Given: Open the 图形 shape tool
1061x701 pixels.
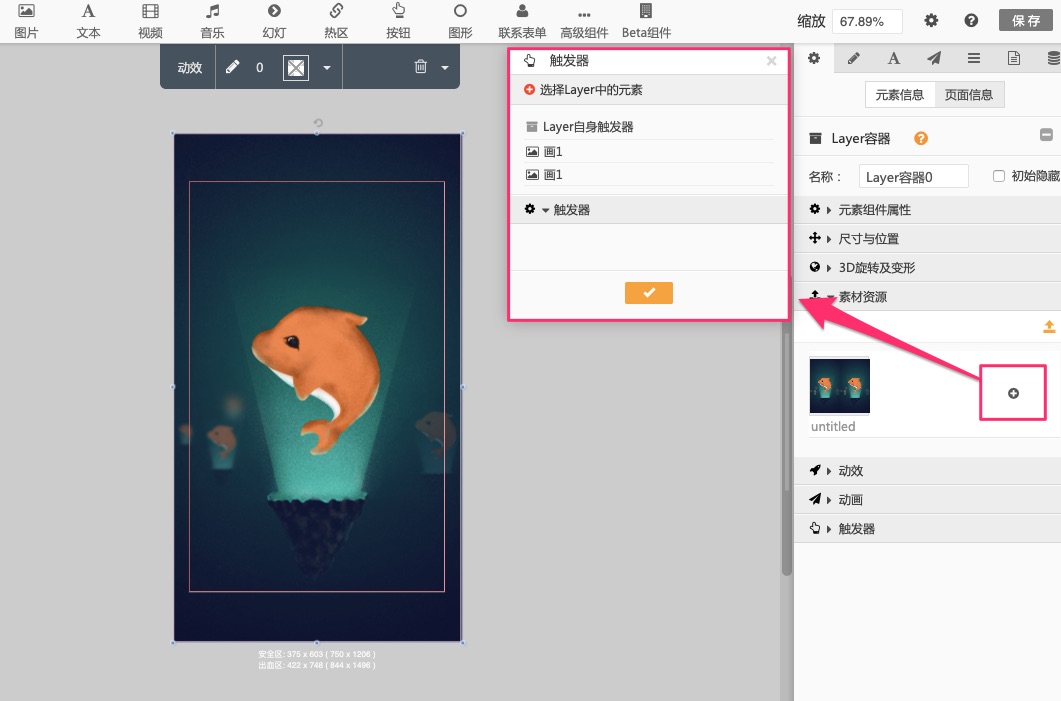Looking at the screenshot, I should 460,21.
